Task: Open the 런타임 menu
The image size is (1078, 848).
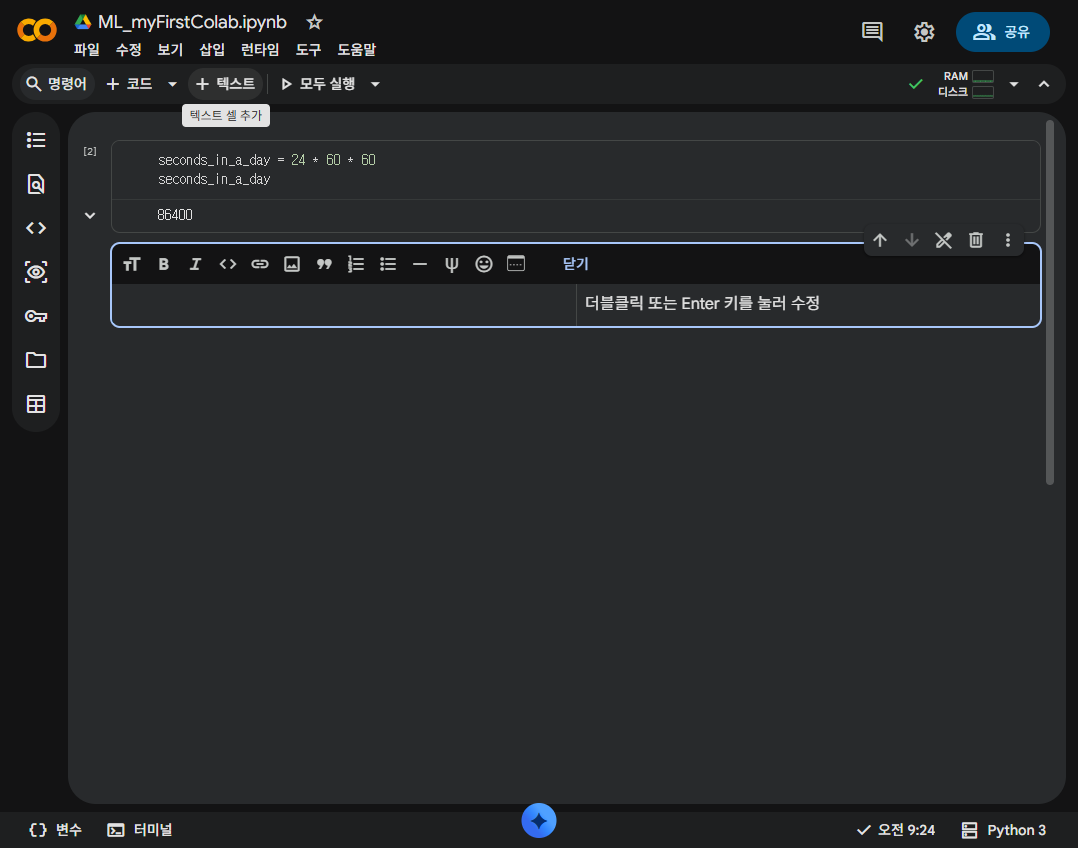Action: pos(260,50)
